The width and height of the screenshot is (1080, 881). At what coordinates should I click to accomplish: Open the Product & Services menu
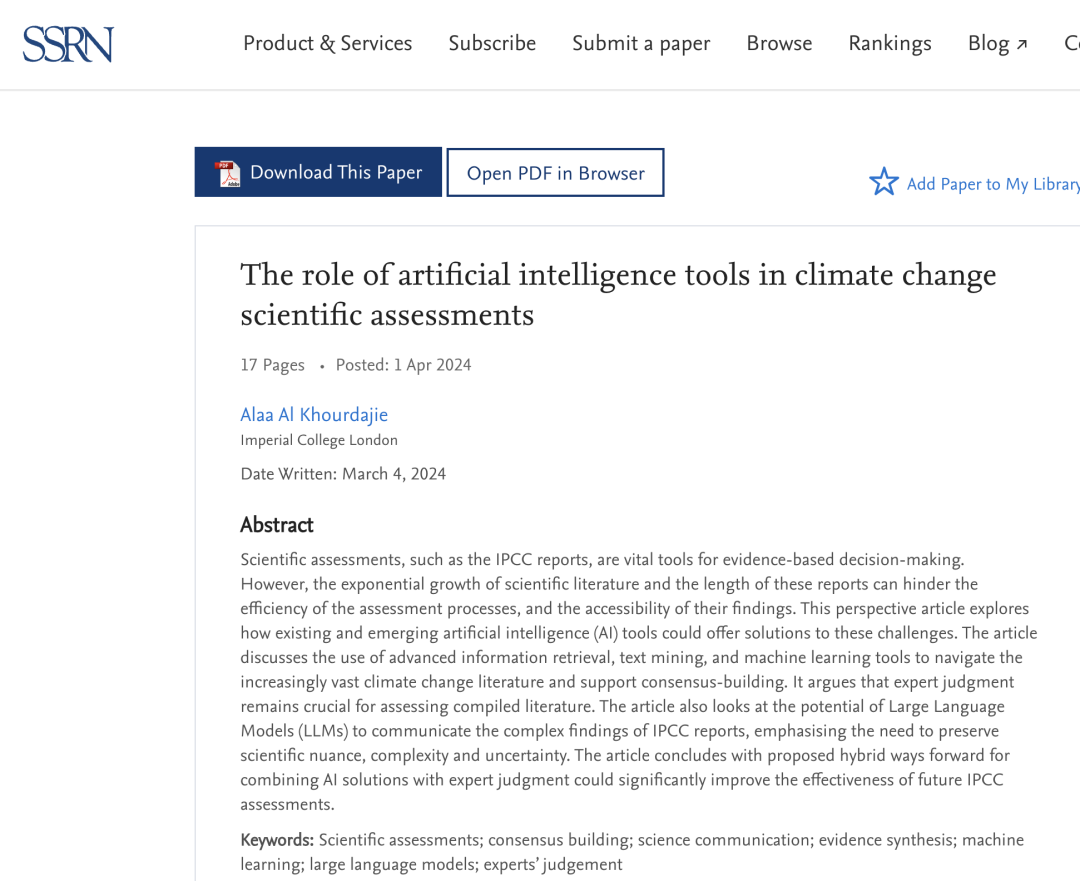point(327,44)
